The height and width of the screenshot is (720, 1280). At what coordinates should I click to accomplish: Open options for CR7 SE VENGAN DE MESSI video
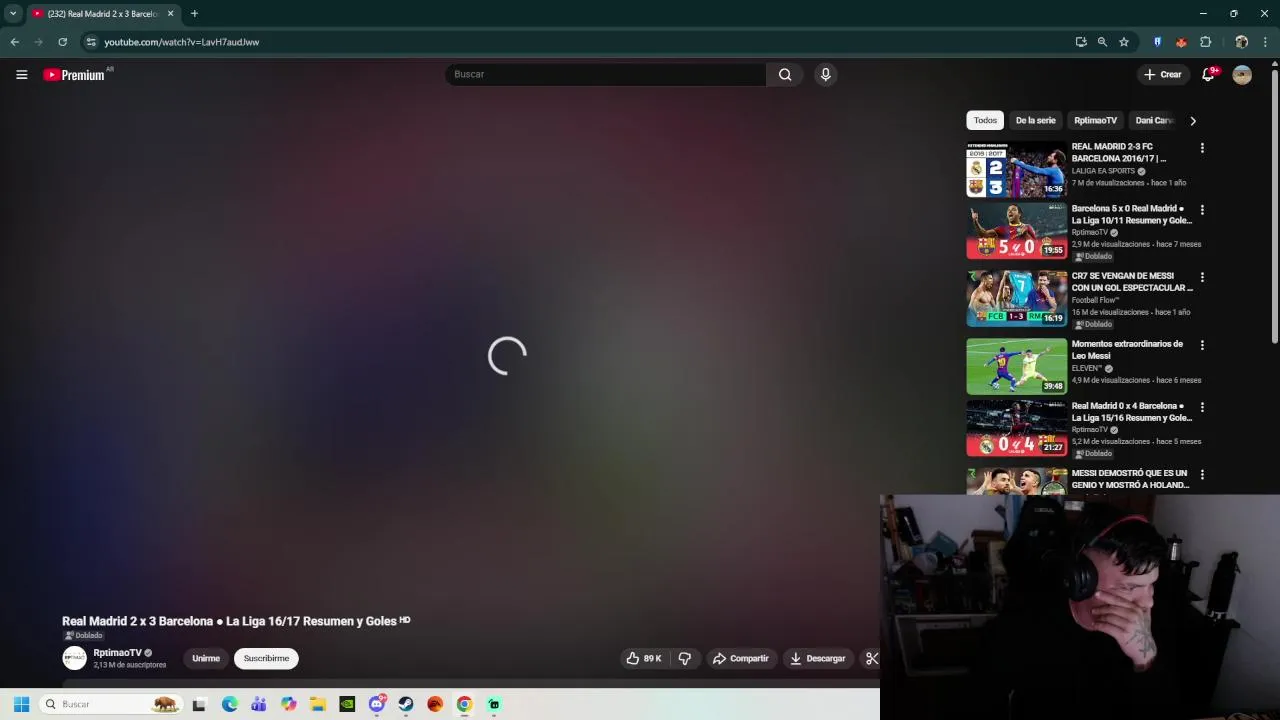click(x=1202, y=277)
